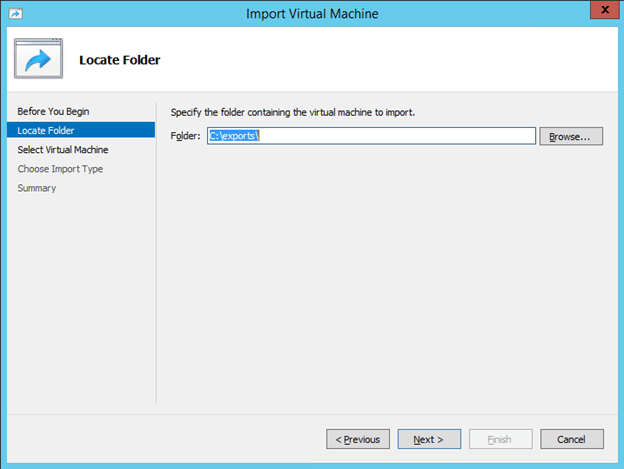Click the greyed-out Finish button
This screenshot has height=469, width=624.
(x=499, y=439)
